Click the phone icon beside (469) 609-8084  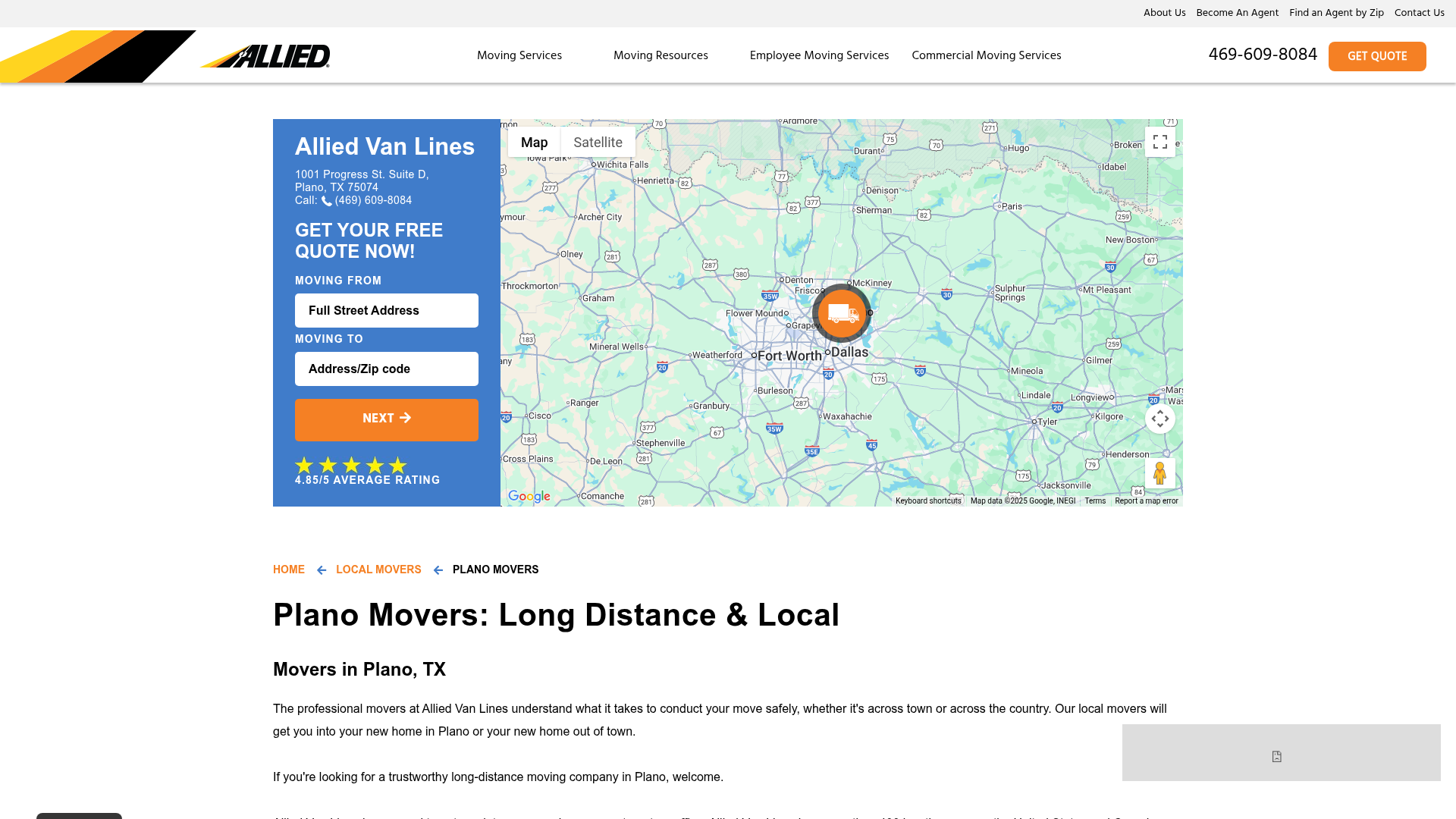(326, 201)
